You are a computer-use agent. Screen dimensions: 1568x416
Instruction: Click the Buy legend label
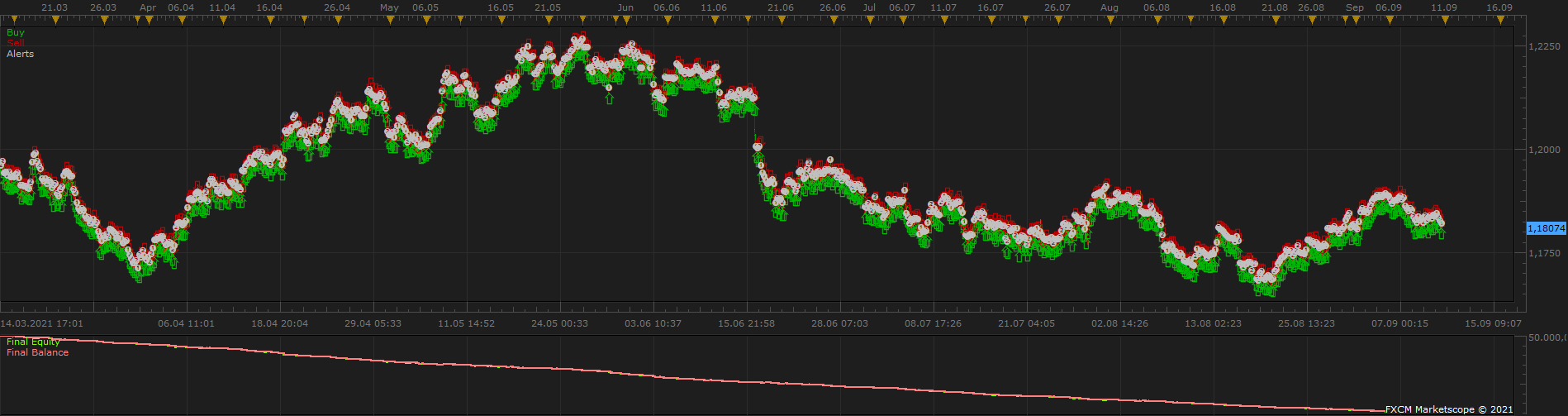[16, 32]
